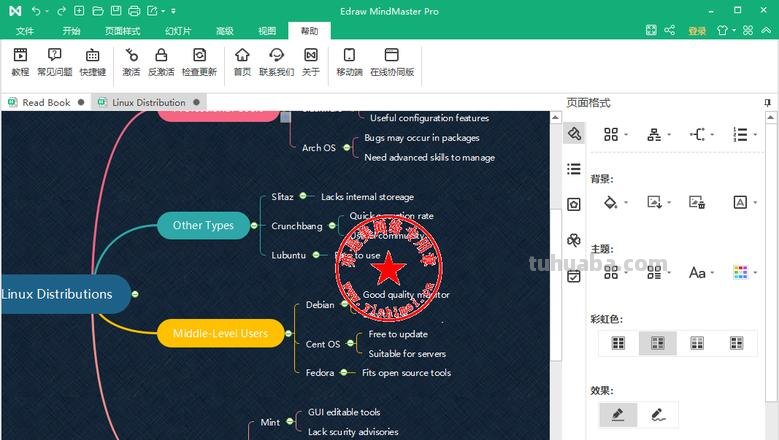Open the outline list sidebar icon
779x440 pixels.
click(x=574, y=169)
